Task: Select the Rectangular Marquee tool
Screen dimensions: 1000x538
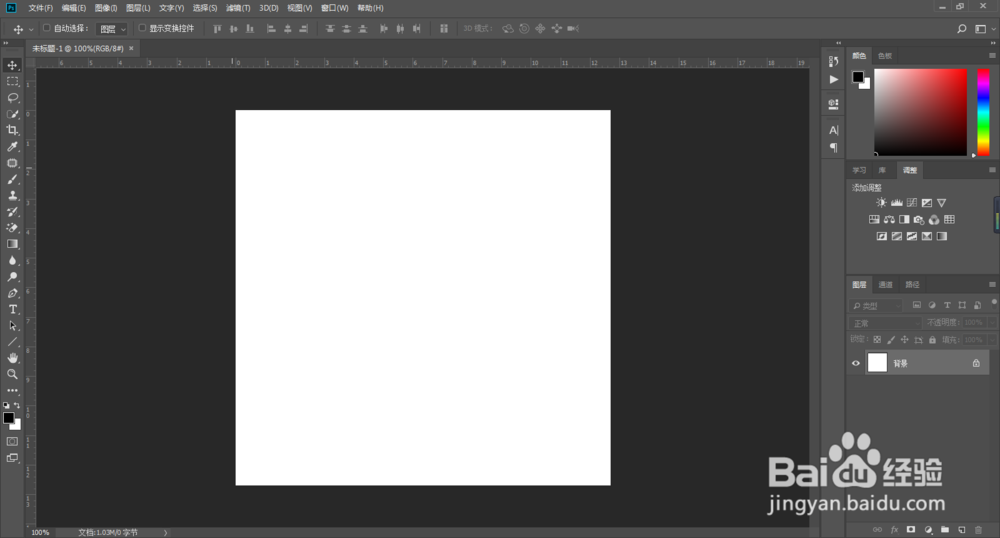Action: [12, 82]
